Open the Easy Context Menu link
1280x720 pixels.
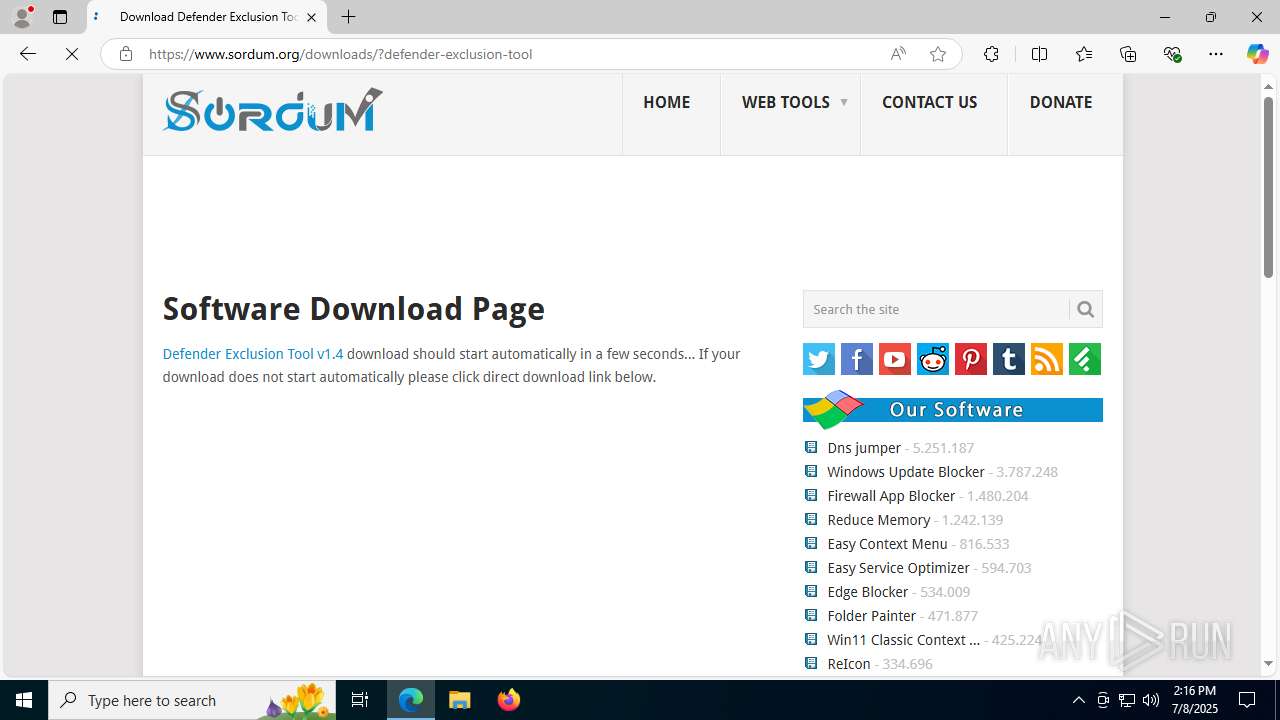887,544
